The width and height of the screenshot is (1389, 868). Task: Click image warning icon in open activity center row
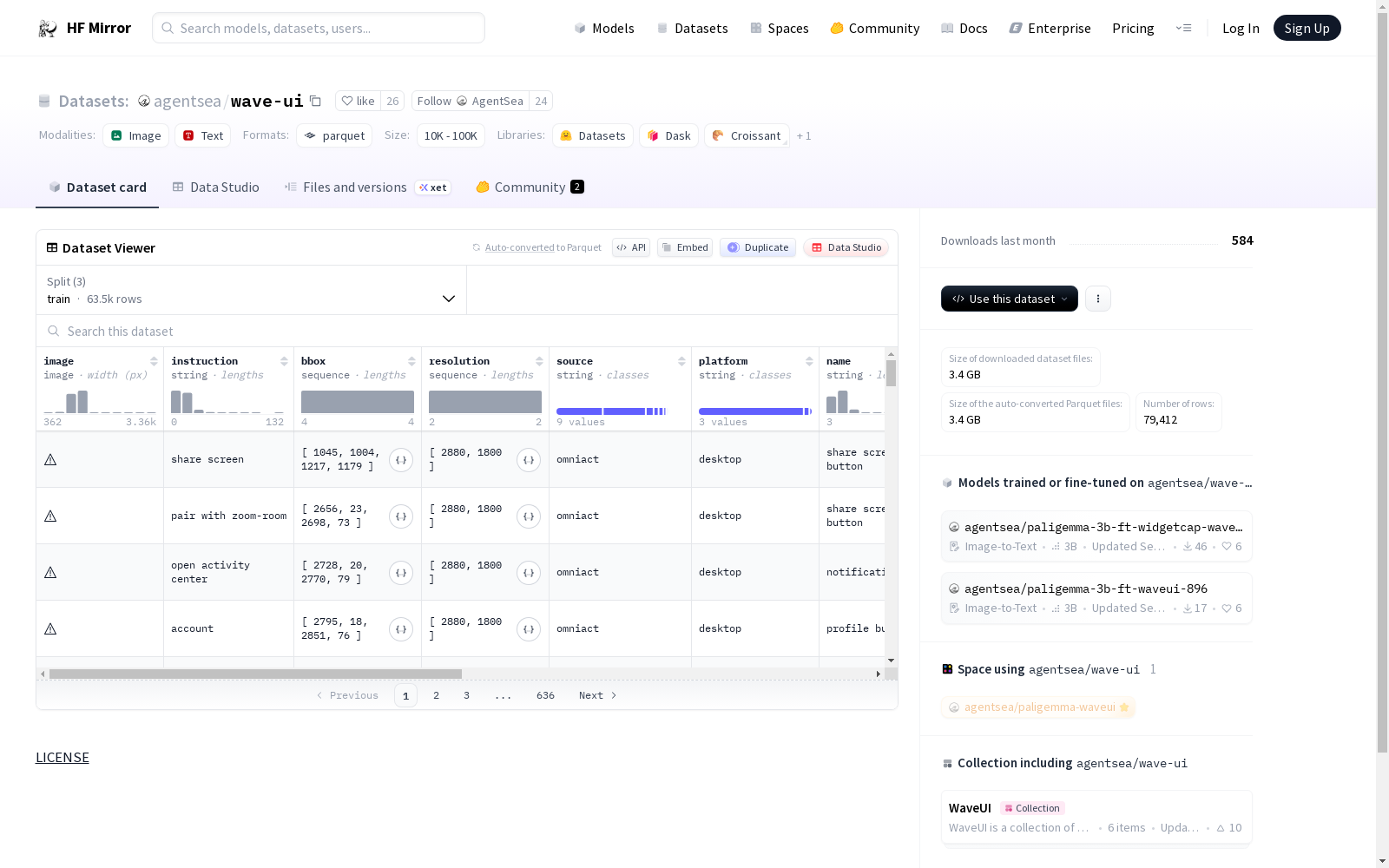pos(50,573)
